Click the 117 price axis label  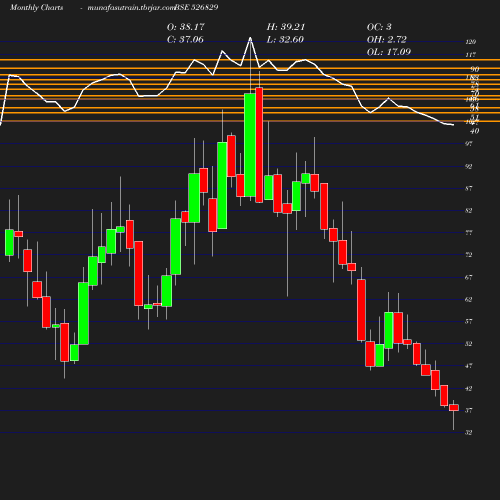(x=470, y=55)
